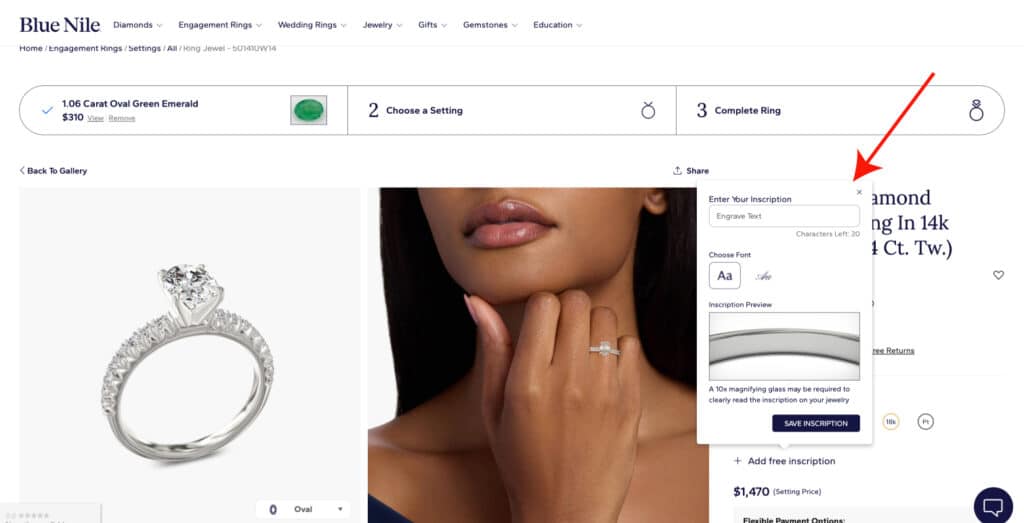This screenshot has width=1024, height=523.
Task: Select the Aa sans-serif font option
Action: click(725, 275)
